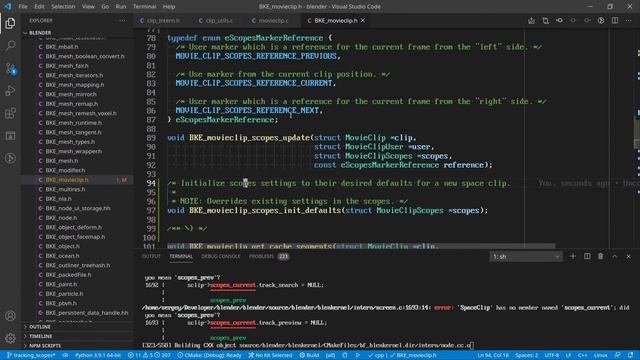Open the Run menu

coord(120,7)
